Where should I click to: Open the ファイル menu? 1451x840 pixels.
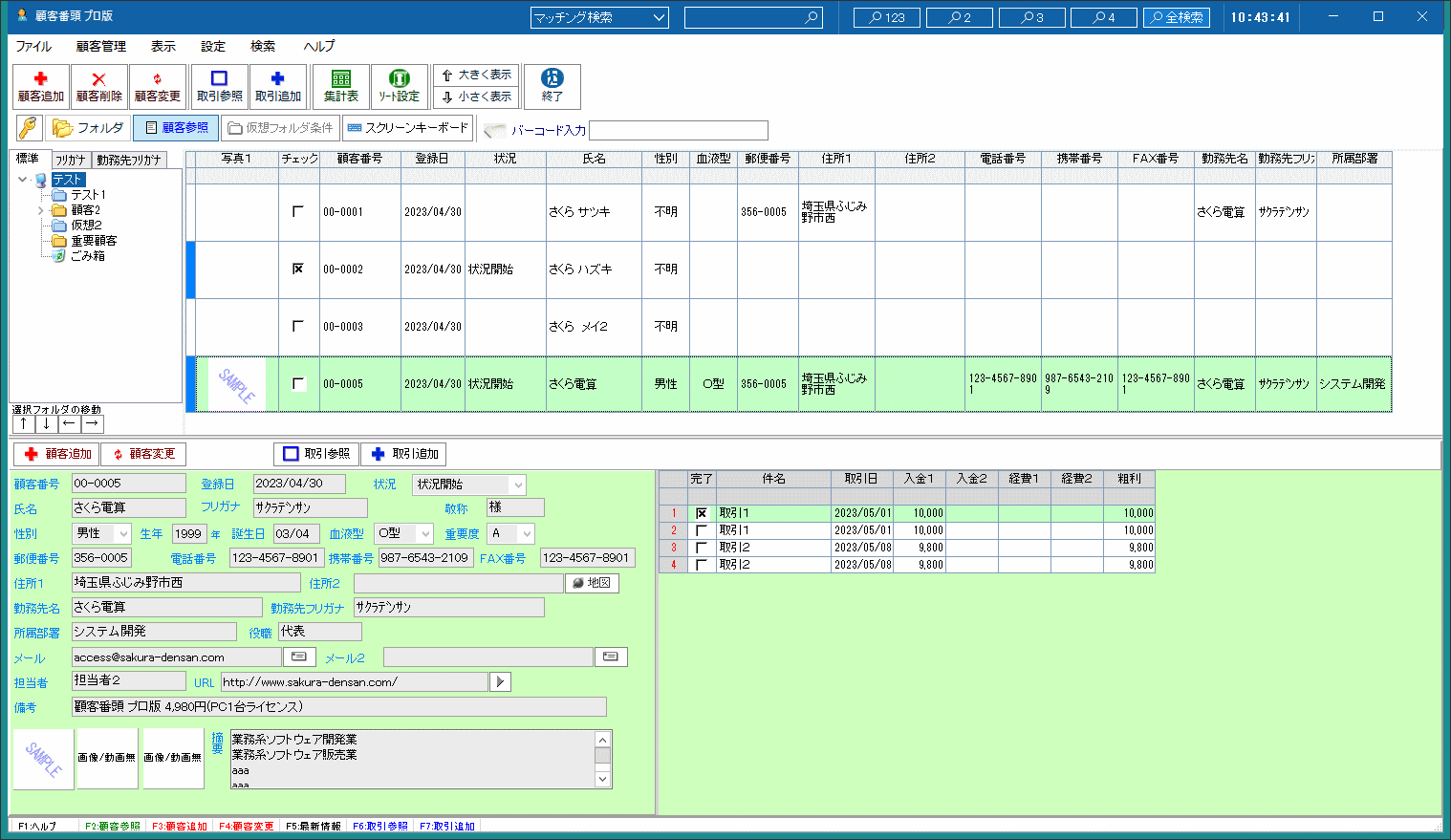tap(33, 46)
